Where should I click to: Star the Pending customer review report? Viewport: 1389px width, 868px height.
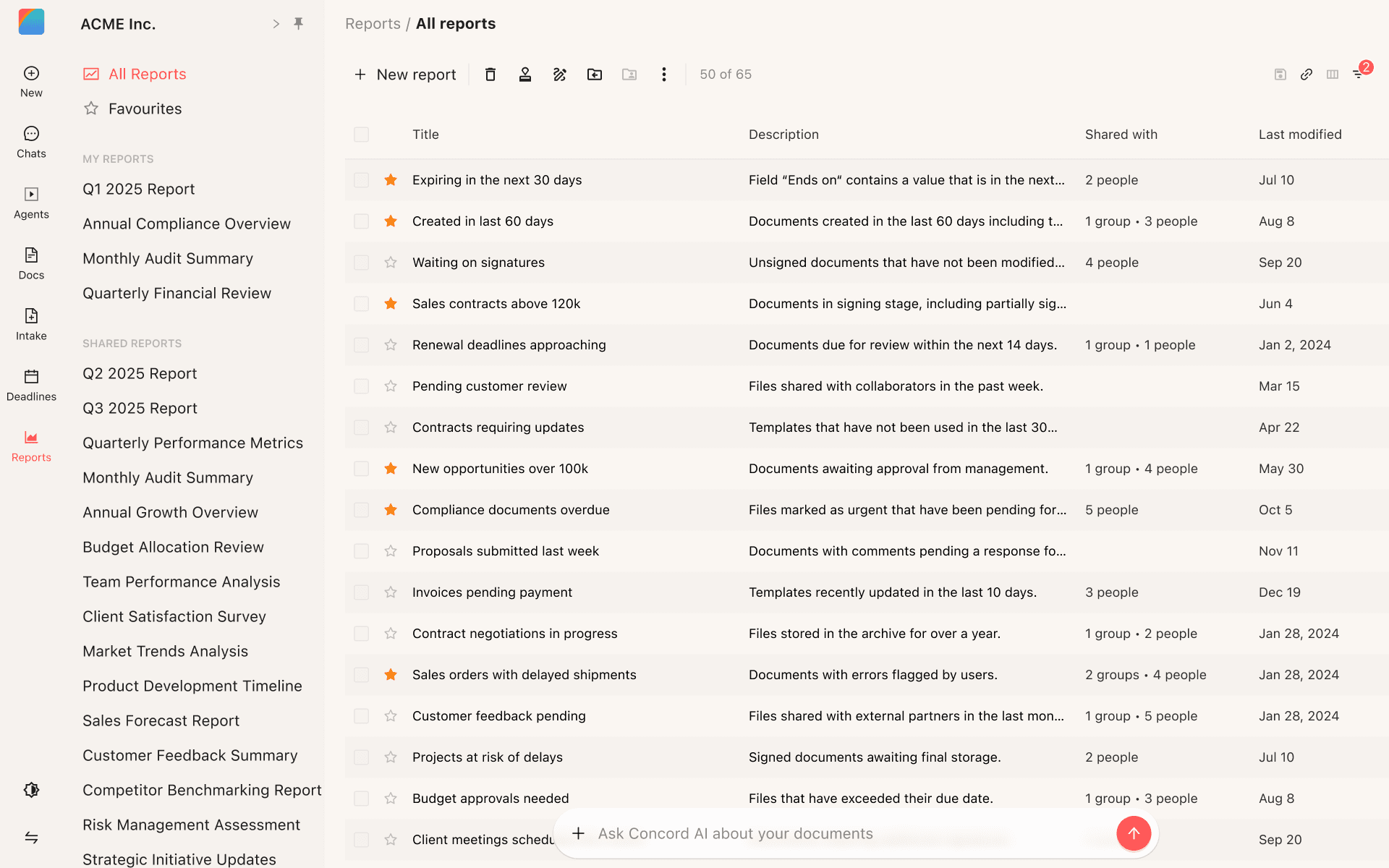coord(391,386)
